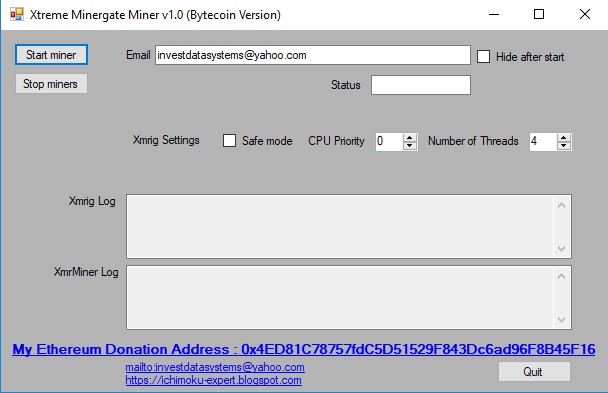Open the ichimoku-expert.blogspot.com link
Image resolution: width=608 pixels, height=393 pixels.
213,380
